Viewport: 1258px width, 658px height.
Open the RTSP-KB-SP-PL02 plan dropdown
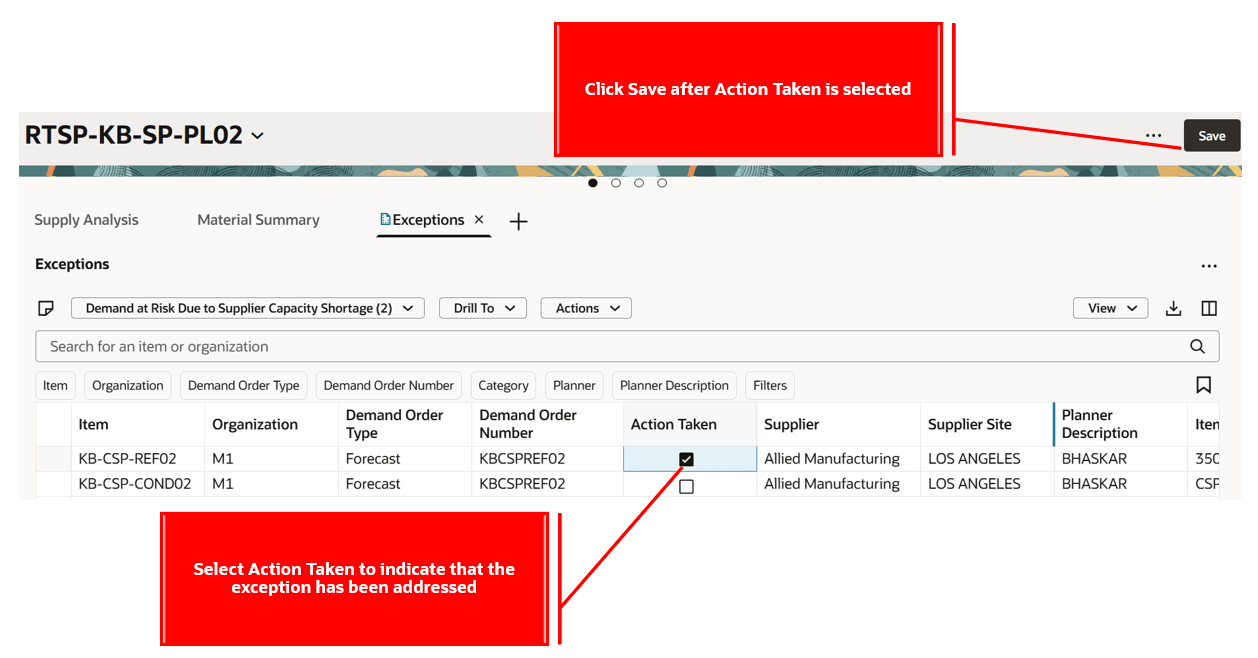tap(258, 135)
